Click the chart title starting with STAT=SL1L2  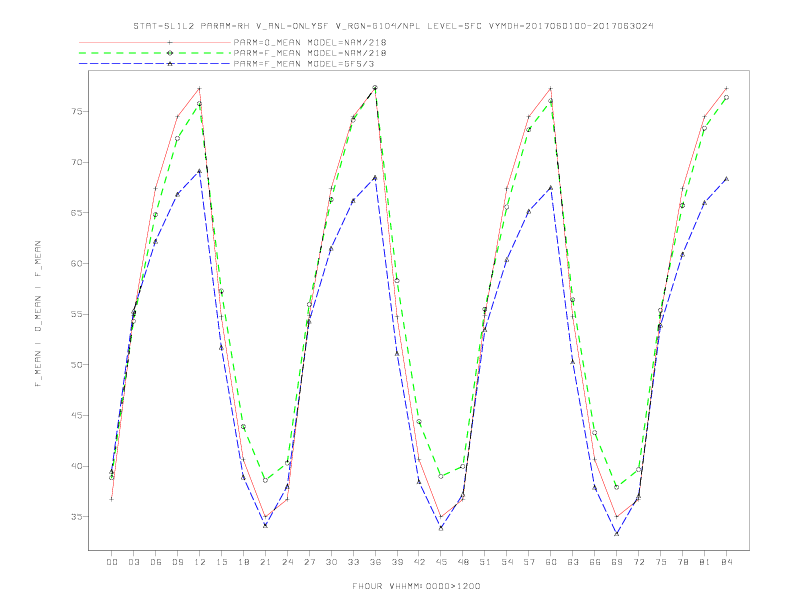point(393,26)
